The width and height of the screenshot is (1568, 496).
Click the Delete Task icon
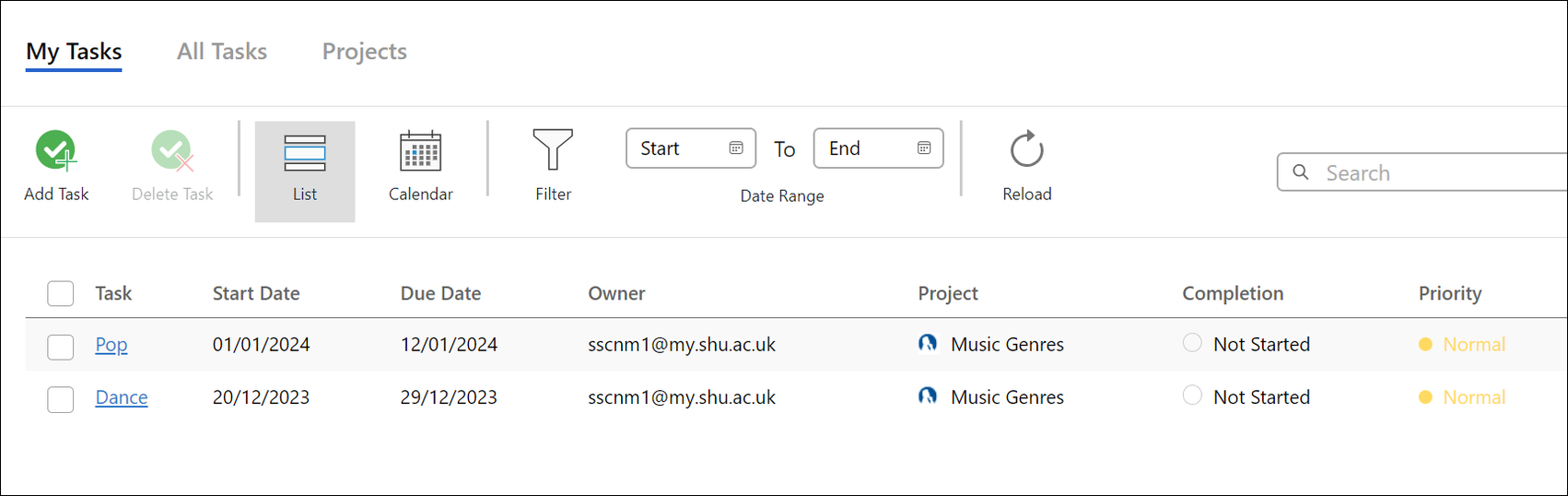click(172, 151)
